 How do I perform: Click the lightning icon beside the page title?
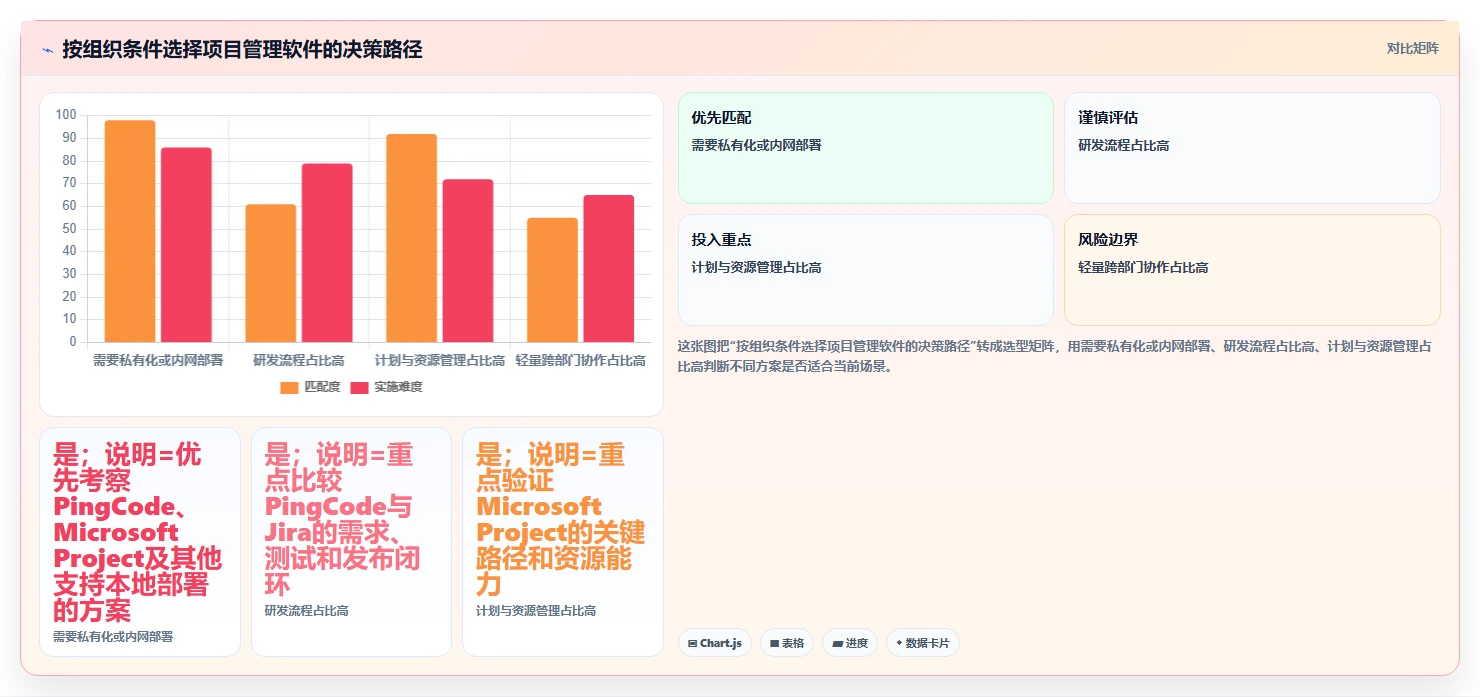47,50
